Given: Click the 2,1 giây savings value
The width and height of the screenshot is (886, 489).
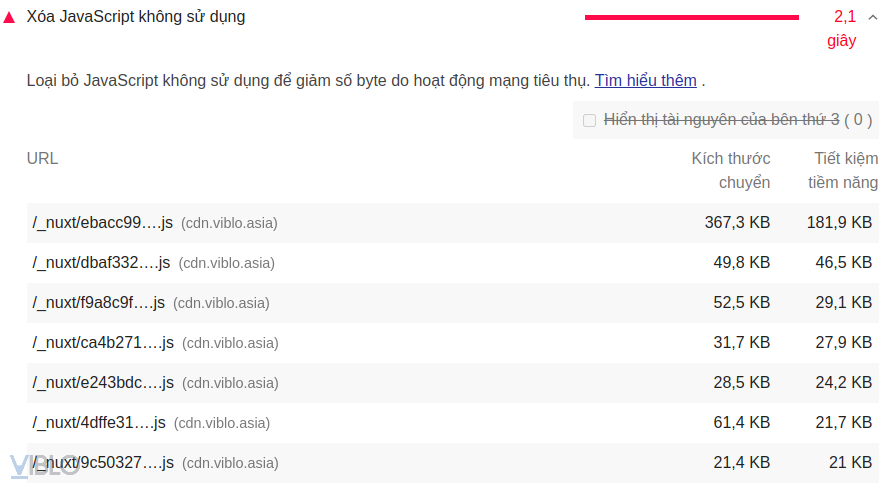Looking at the screenshot, I should 844,28.
